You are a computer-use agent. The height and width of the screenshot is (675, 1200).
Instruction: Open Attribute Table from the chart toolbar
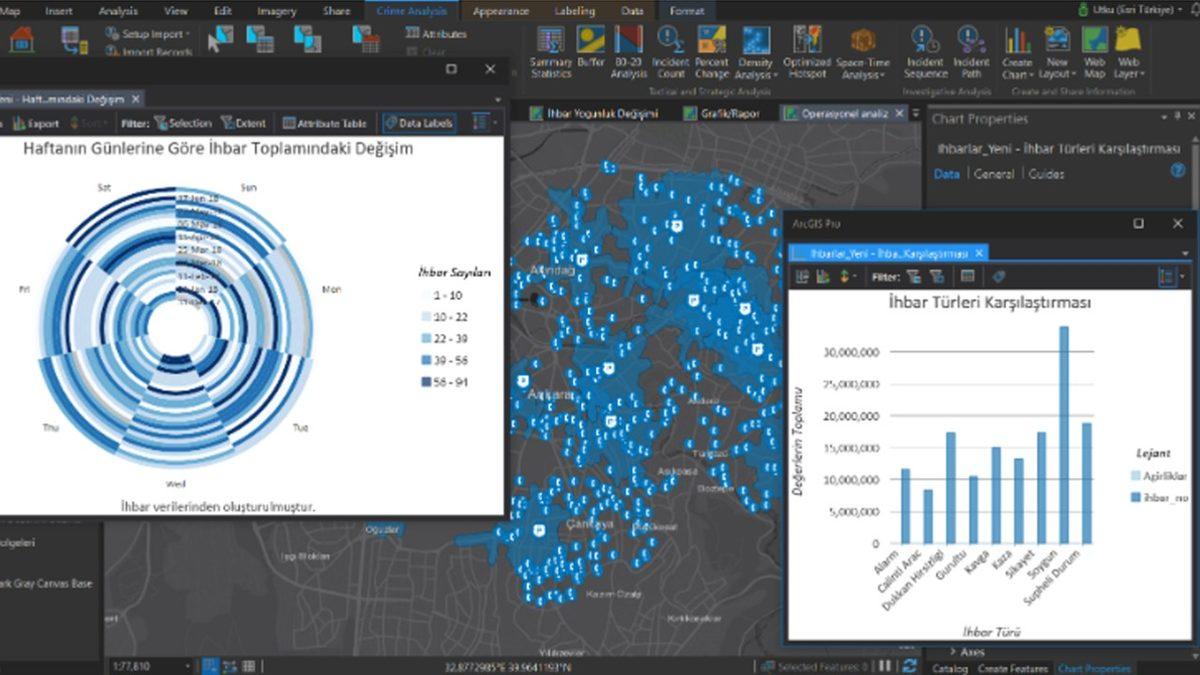(324, 124)
